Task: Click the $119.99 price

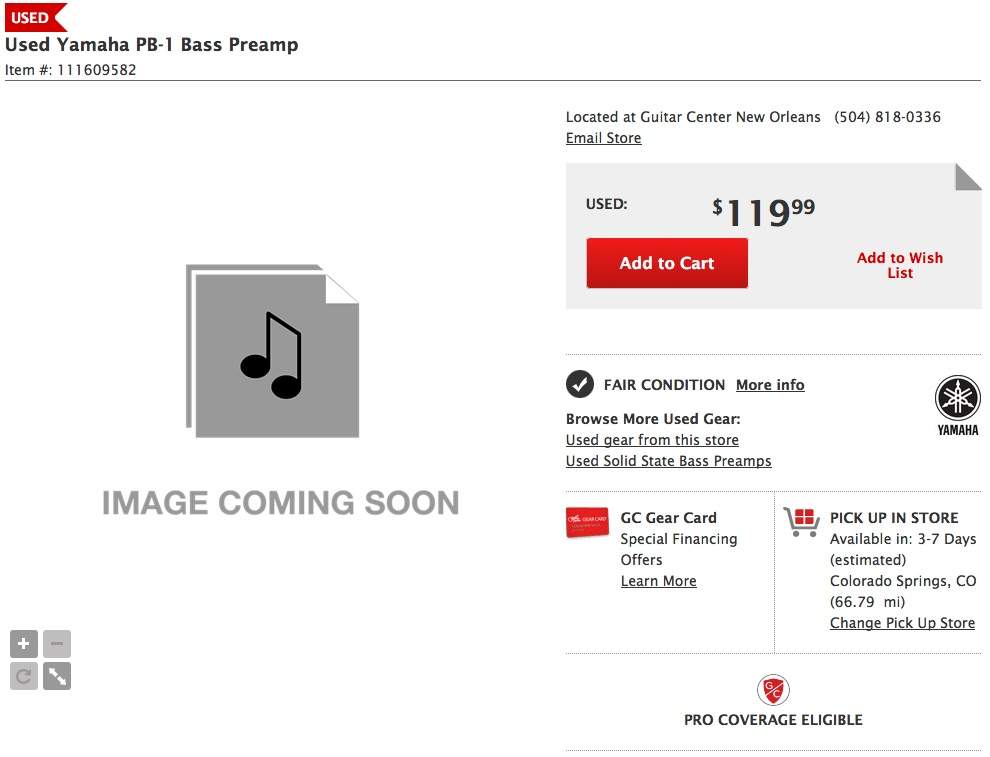Action: [x=763, y=212]
